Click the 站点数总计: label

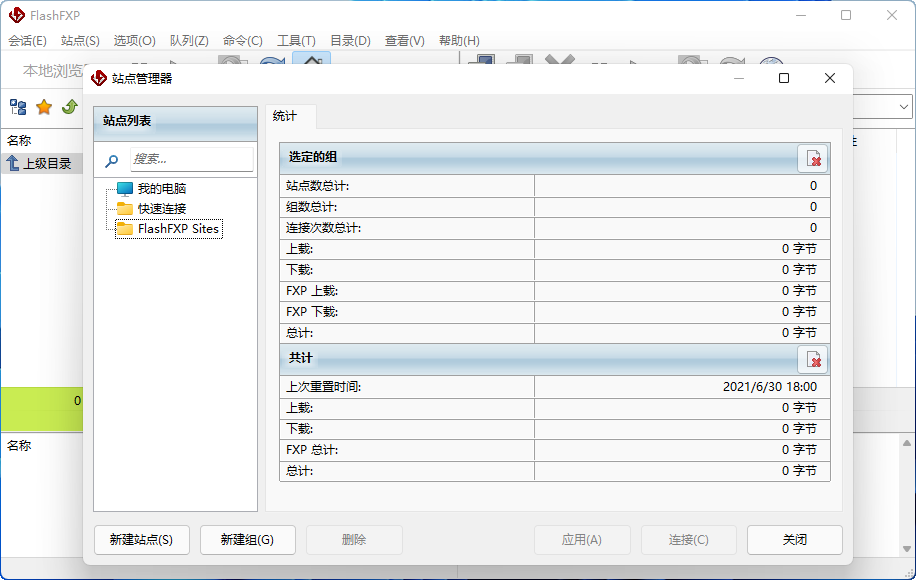[317, 186]
